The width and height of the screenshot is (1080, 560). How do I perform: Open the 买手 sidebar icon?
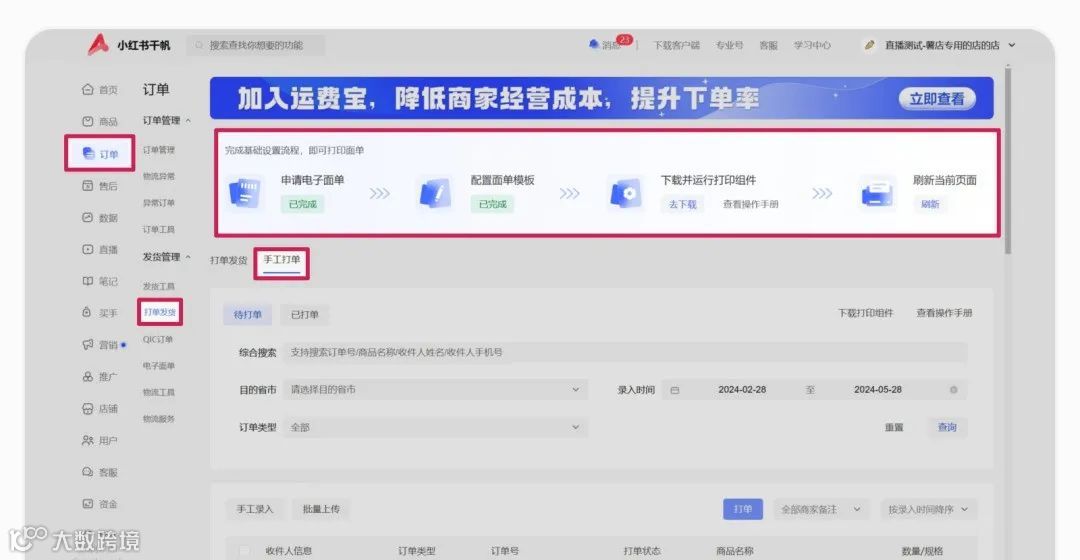click(x=87, y=312)
